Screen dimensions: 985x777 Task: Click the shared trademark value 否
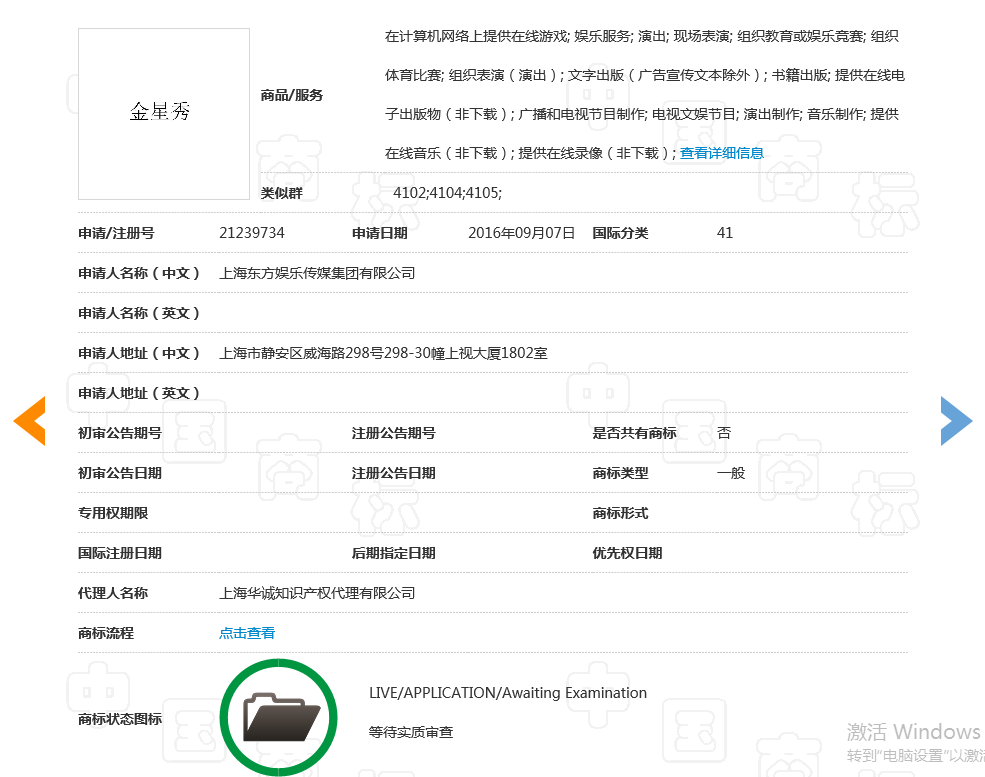tap(723, 433)
